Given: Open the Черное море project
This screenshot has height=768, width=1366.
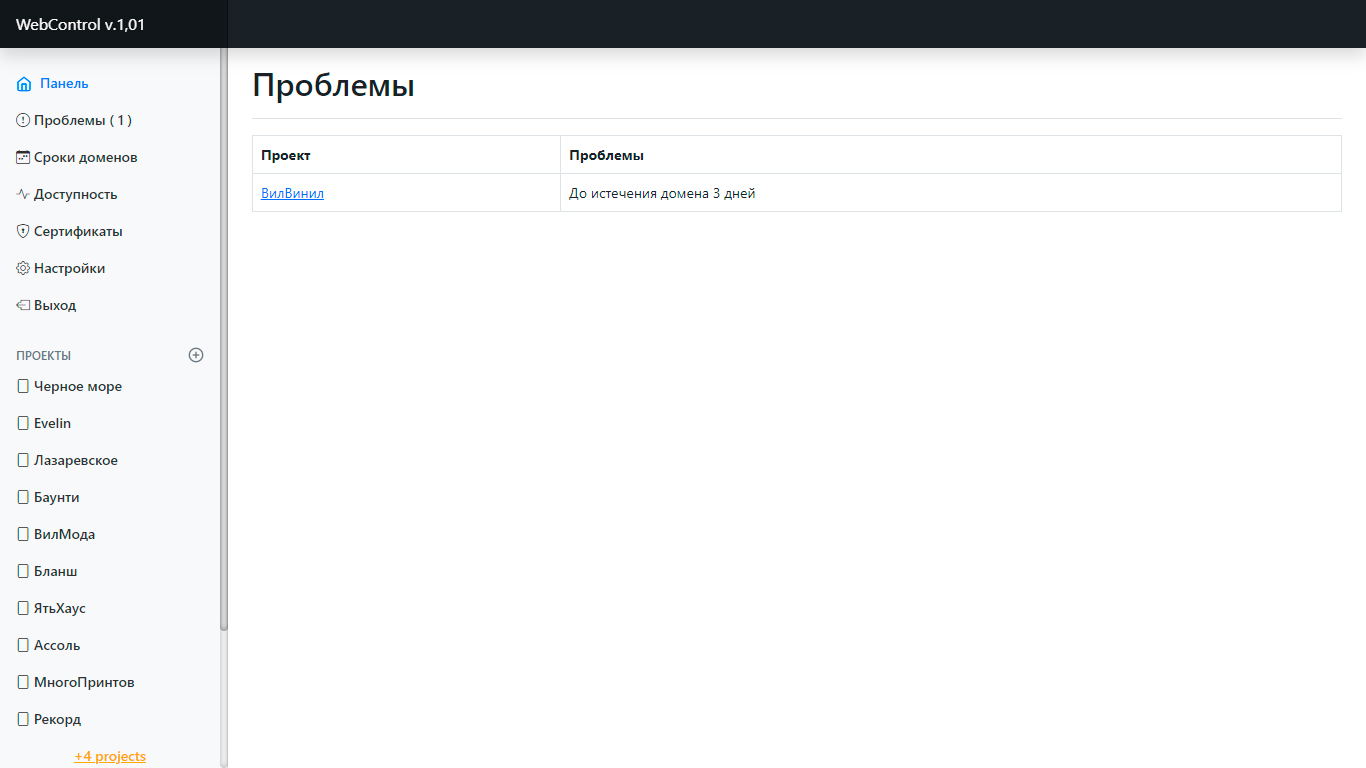Looking at the screenshot, I should [x=78, y=387].
